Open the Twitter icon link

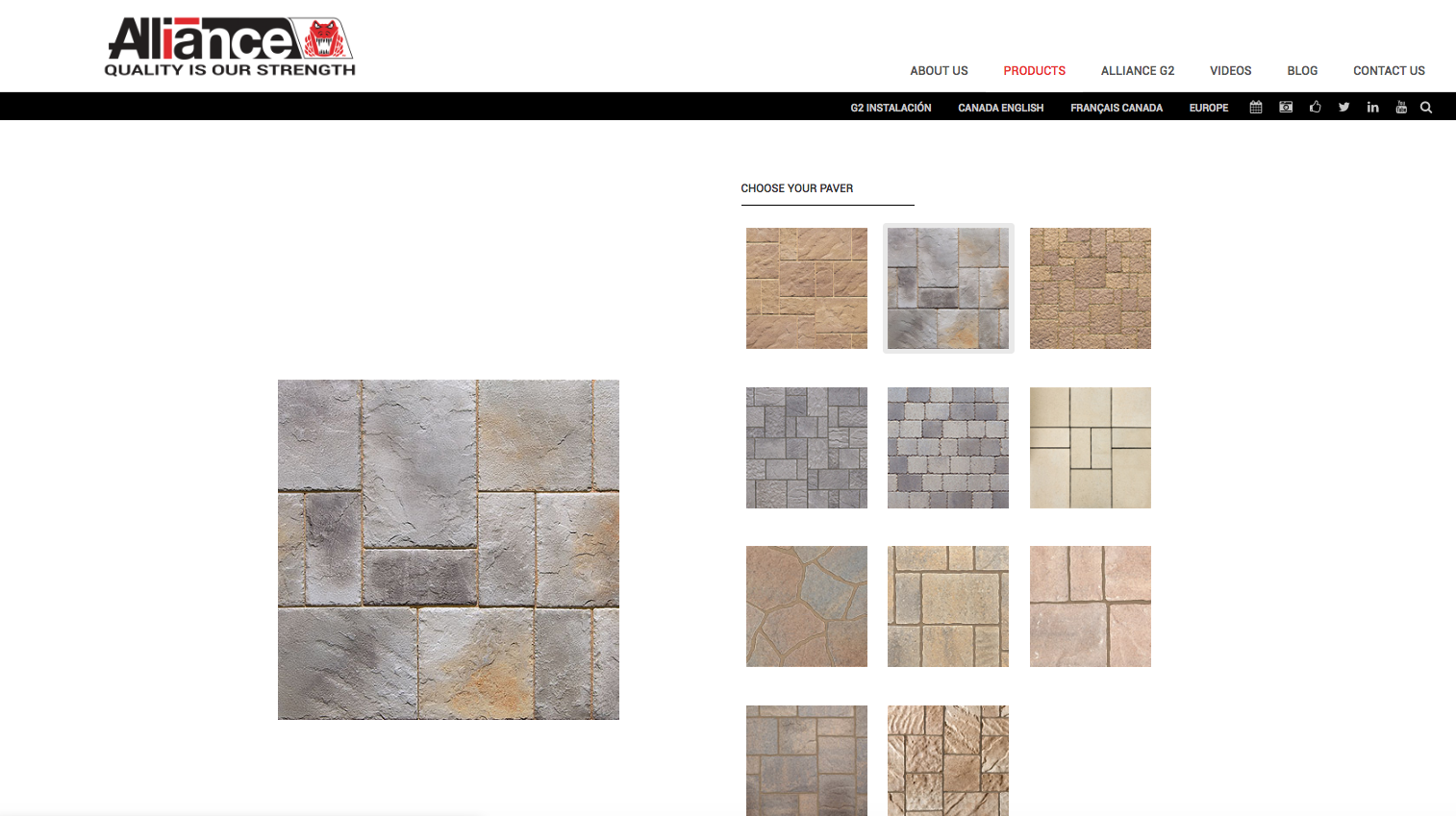tap(1343, 107)
